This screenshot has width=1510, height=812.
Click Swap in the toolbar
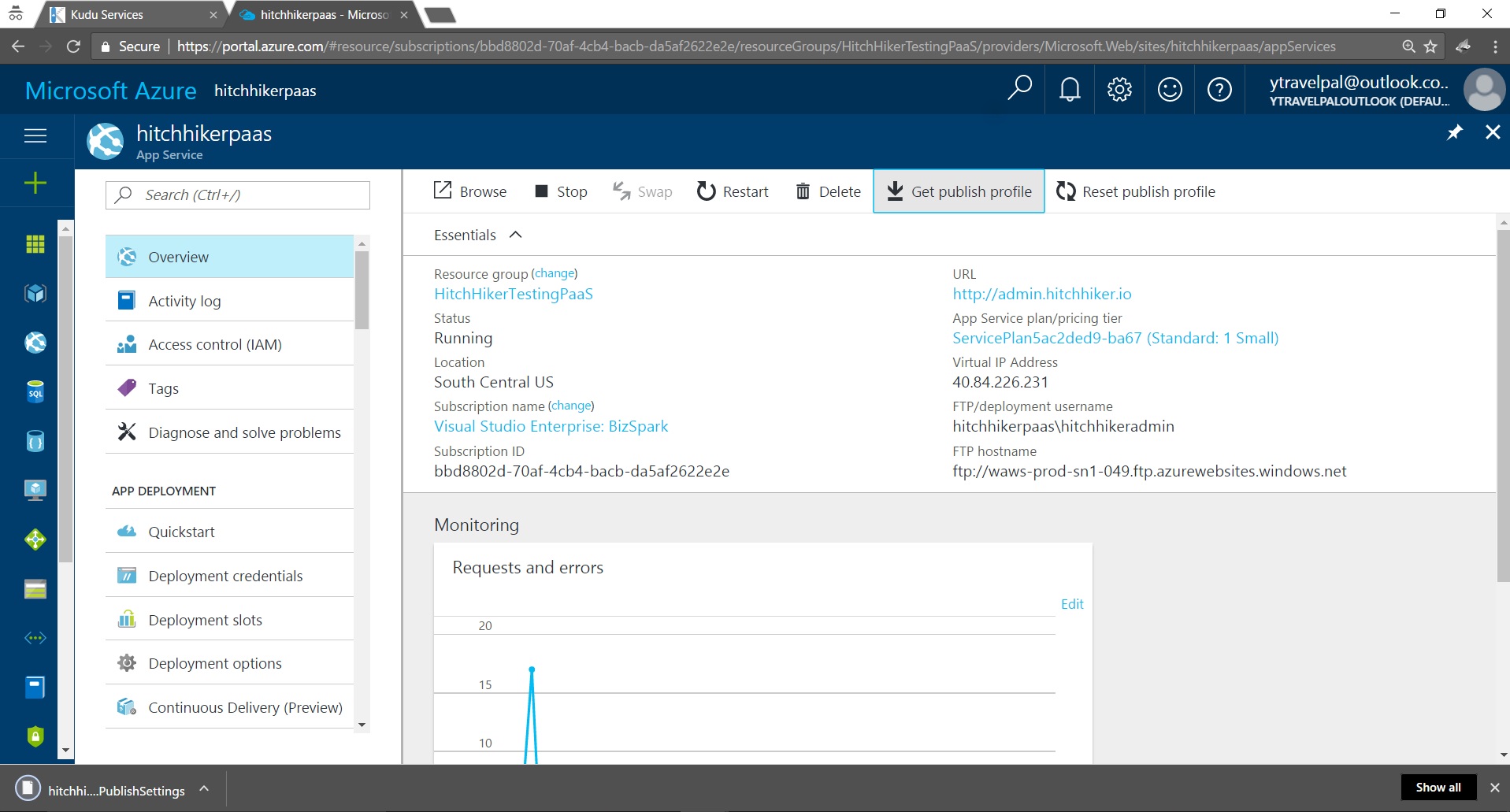[x=643, y=191]
